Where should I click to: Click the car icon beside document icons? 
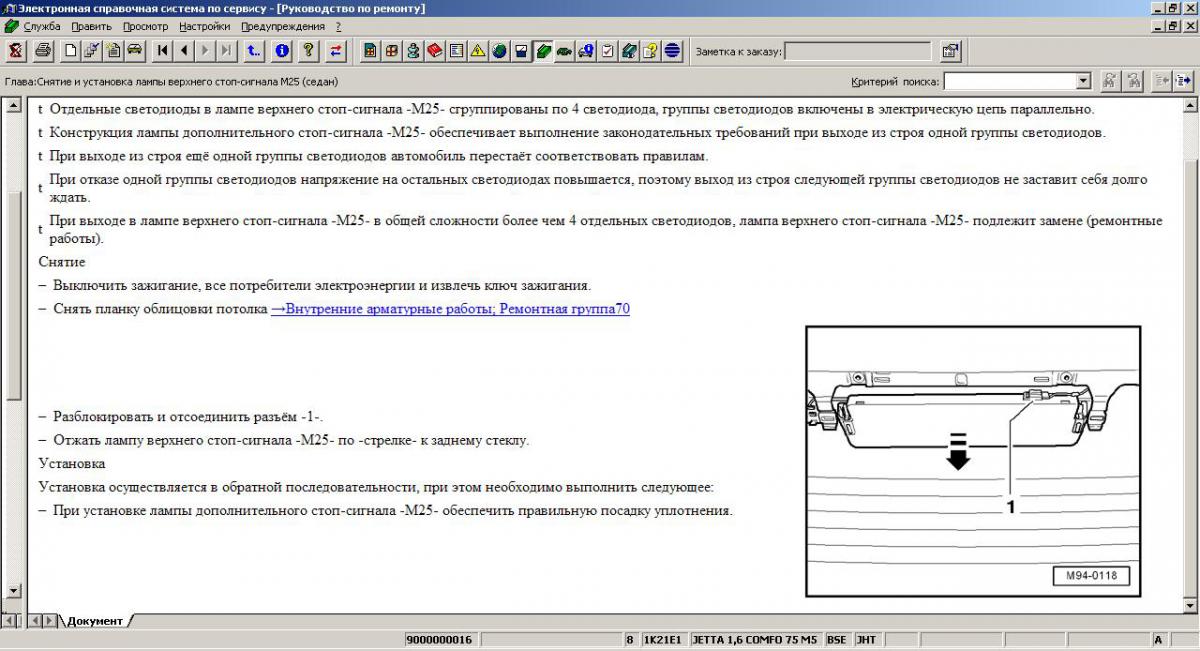click(x=135, y=50)
